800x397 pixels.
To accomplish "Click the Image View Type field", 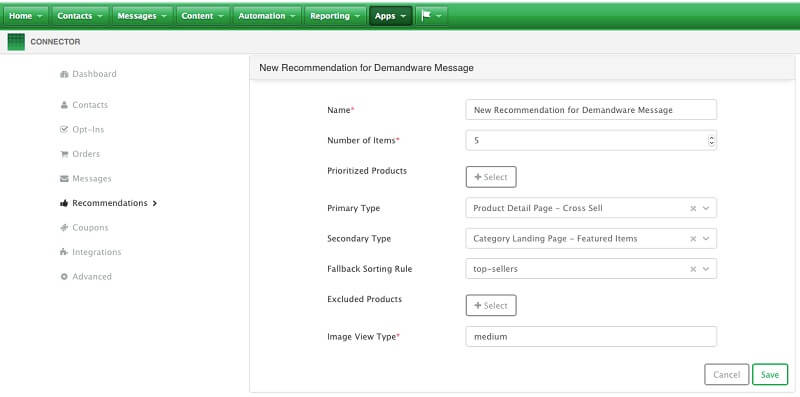I will click(x=591, y=337).
